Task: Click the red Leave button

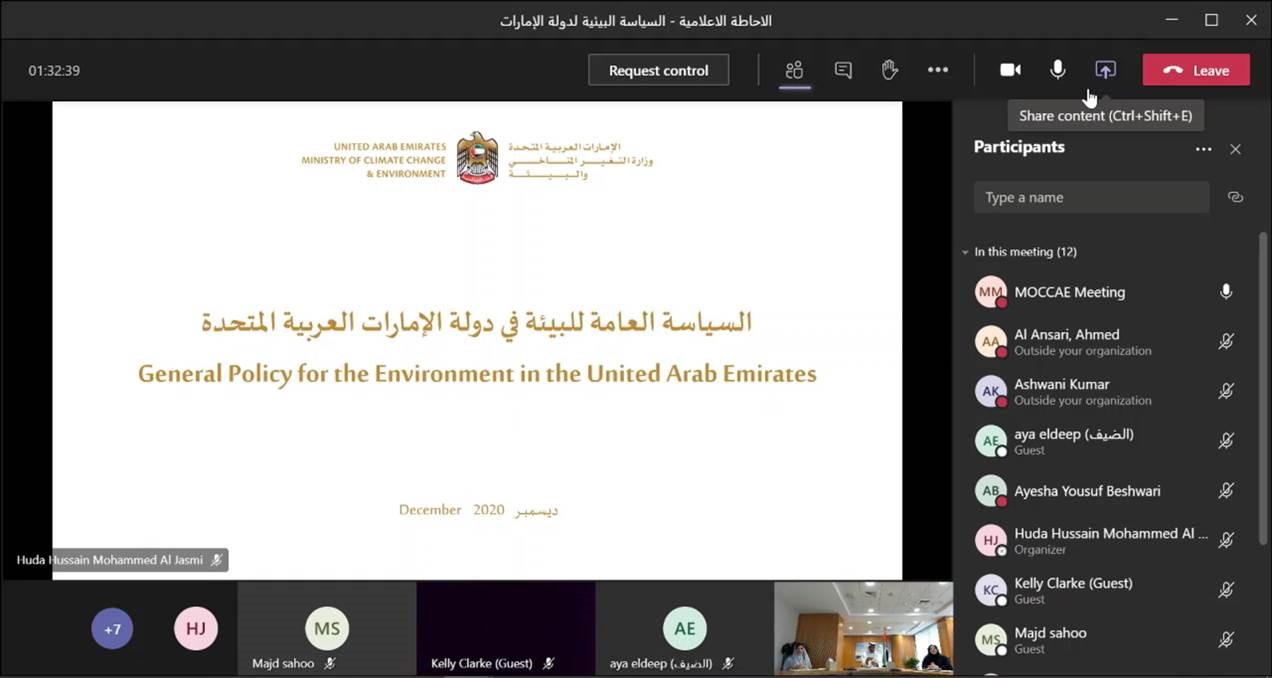Action: (1196, 70)
